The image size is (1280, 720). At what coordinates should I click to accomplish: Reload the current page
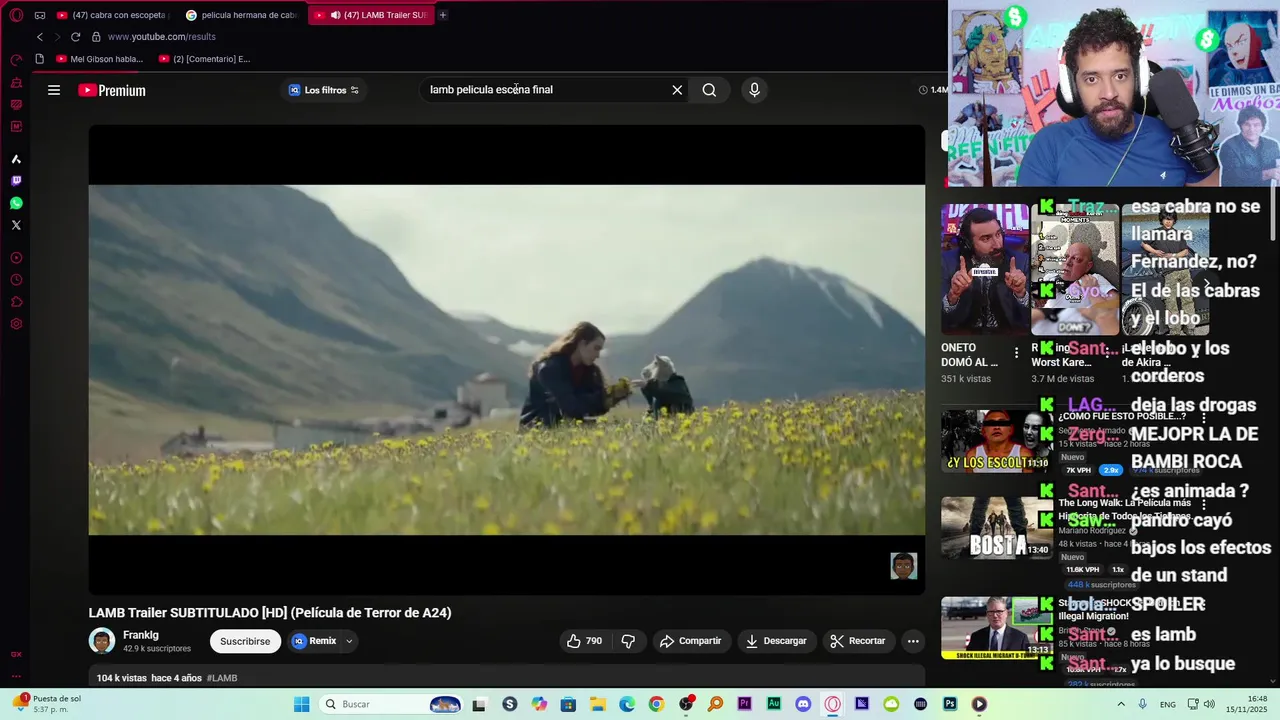coord(75,37)
